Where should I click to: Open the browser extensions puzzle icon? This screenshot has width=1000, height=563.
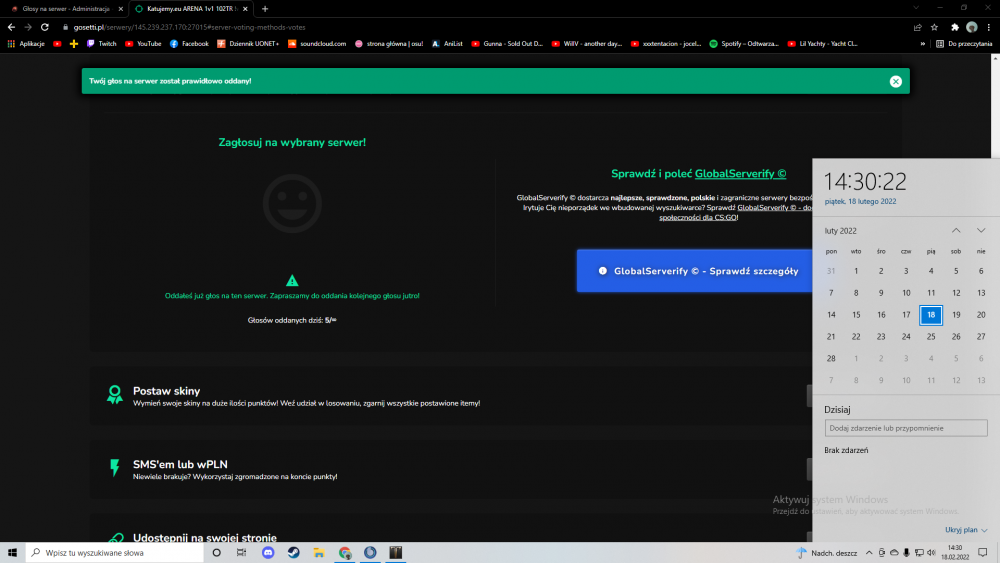tap(955, 27)
